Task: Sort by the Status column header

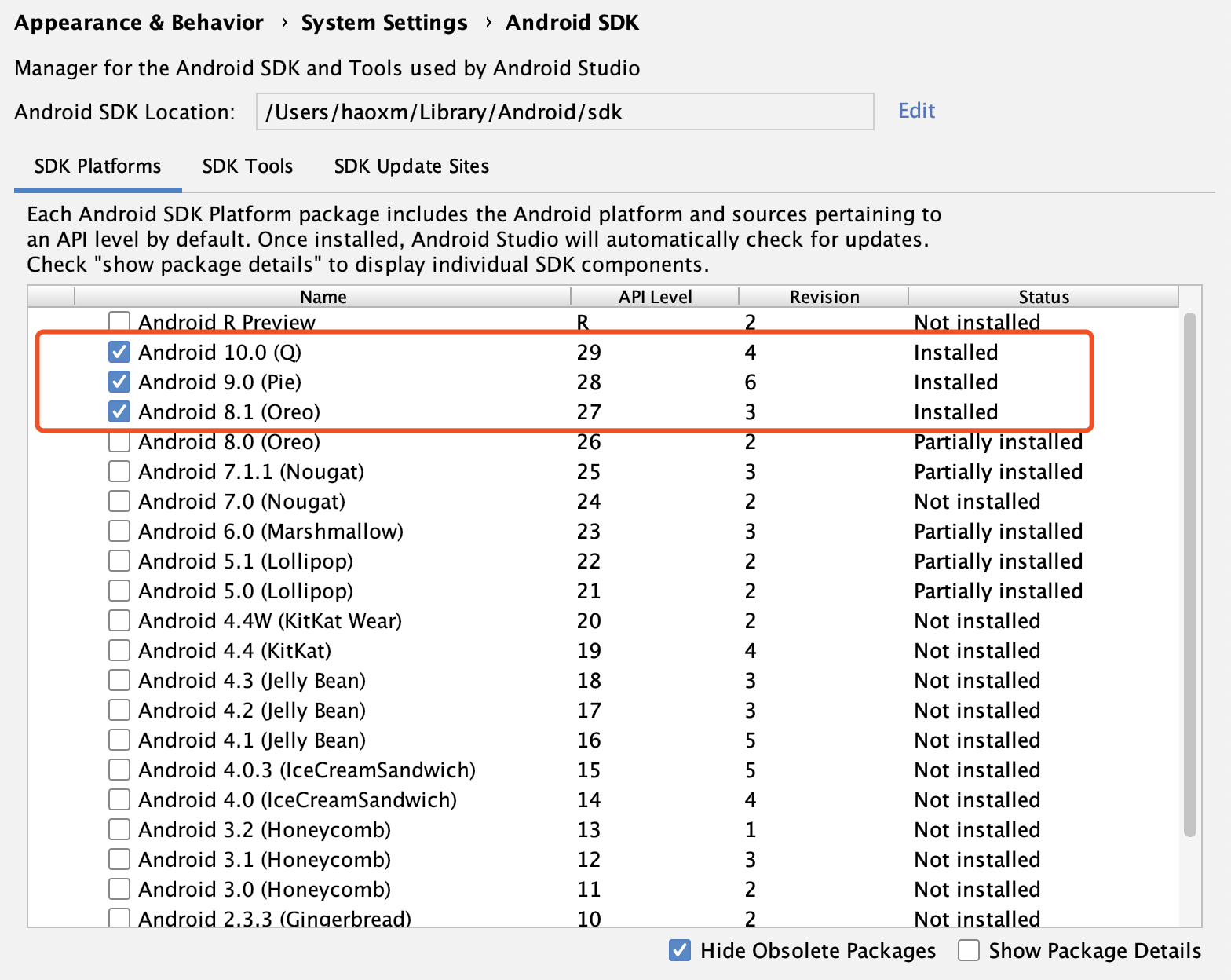Action: coord(1043,297)
